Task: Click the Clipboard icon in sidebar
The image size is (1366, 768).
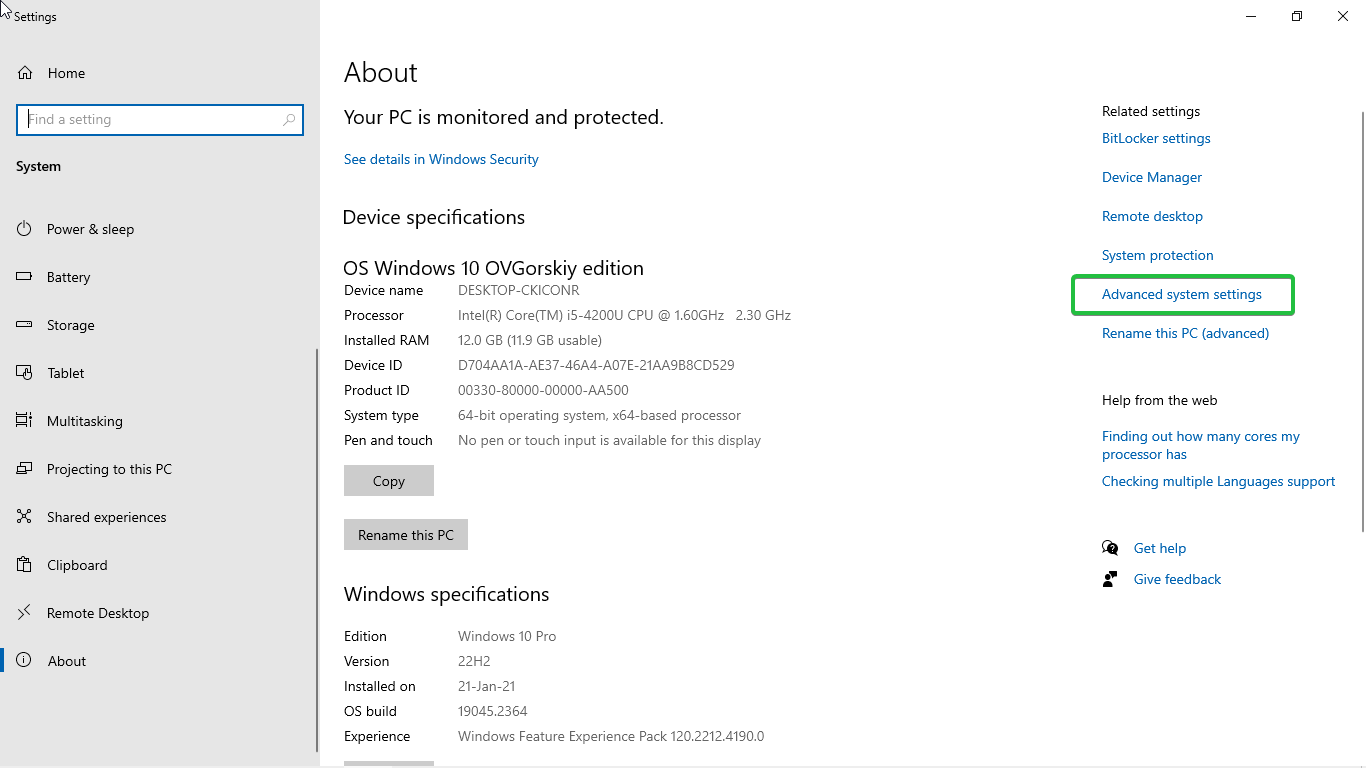Action: 25,565
